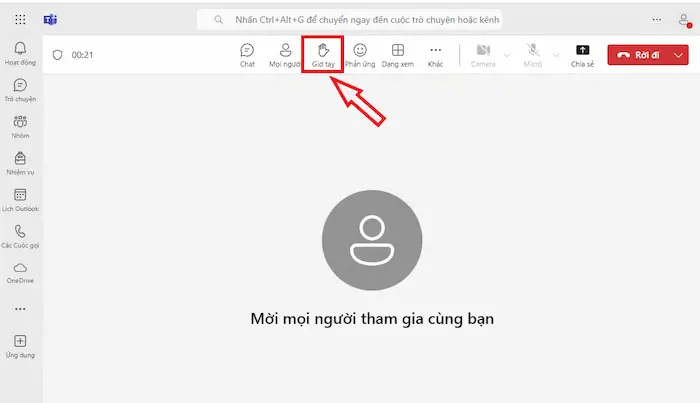Viewport: 700px width, 403px height.
Task: Expand dropdown arrow beside Rời đi
Action: (x=680, y=55)
